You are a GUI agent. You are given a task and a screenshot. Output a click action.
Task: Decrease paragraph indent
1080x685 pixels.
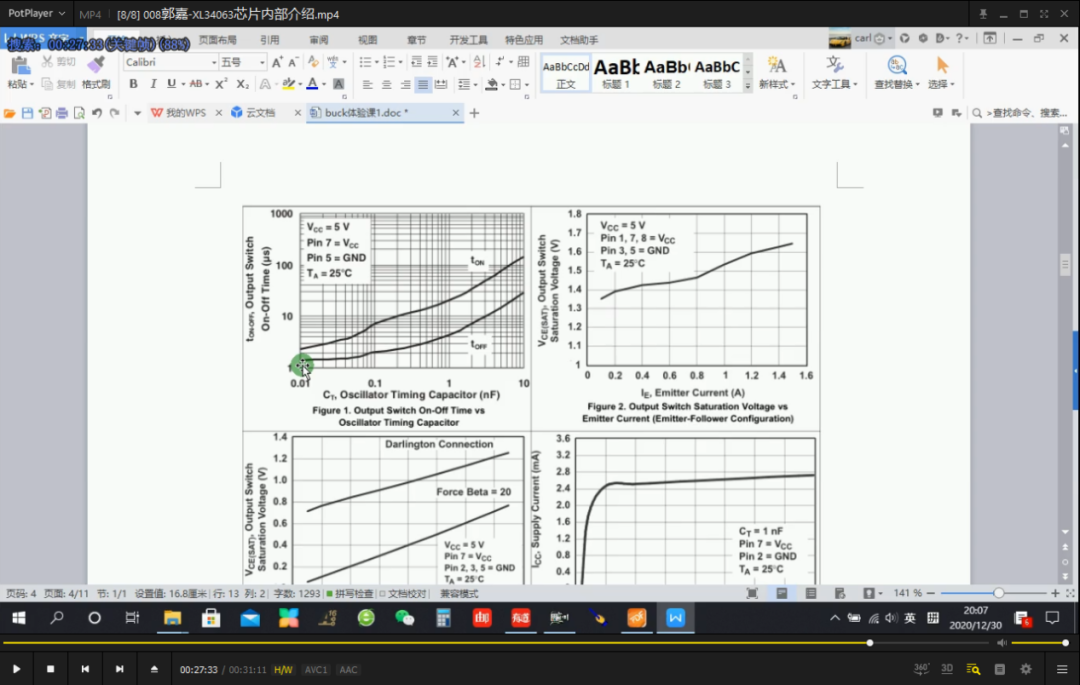coord(416,62)
